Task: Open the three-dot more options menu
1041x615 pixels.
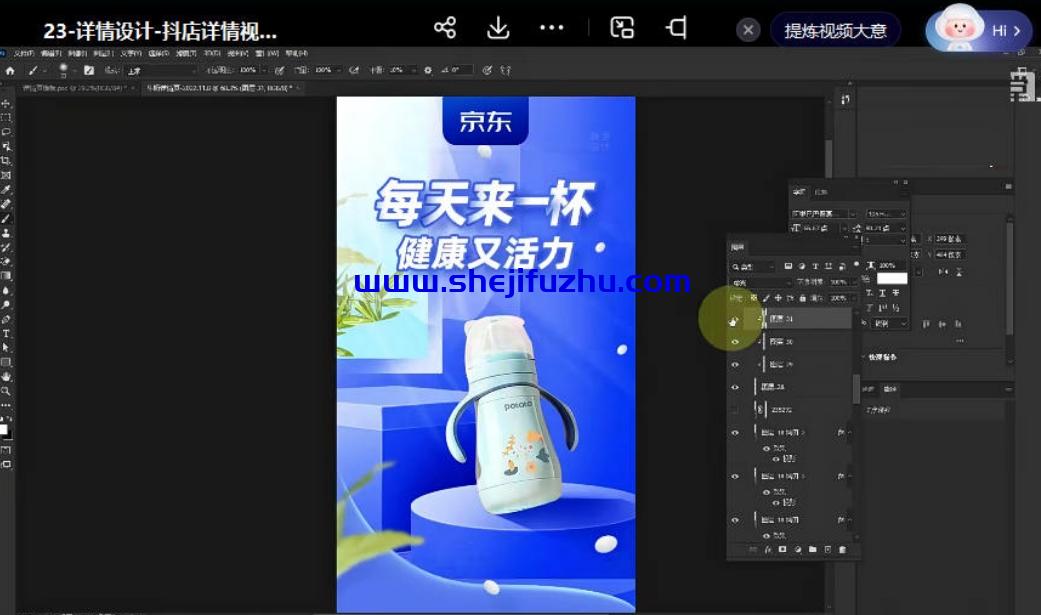Action: tap(551, 28)
